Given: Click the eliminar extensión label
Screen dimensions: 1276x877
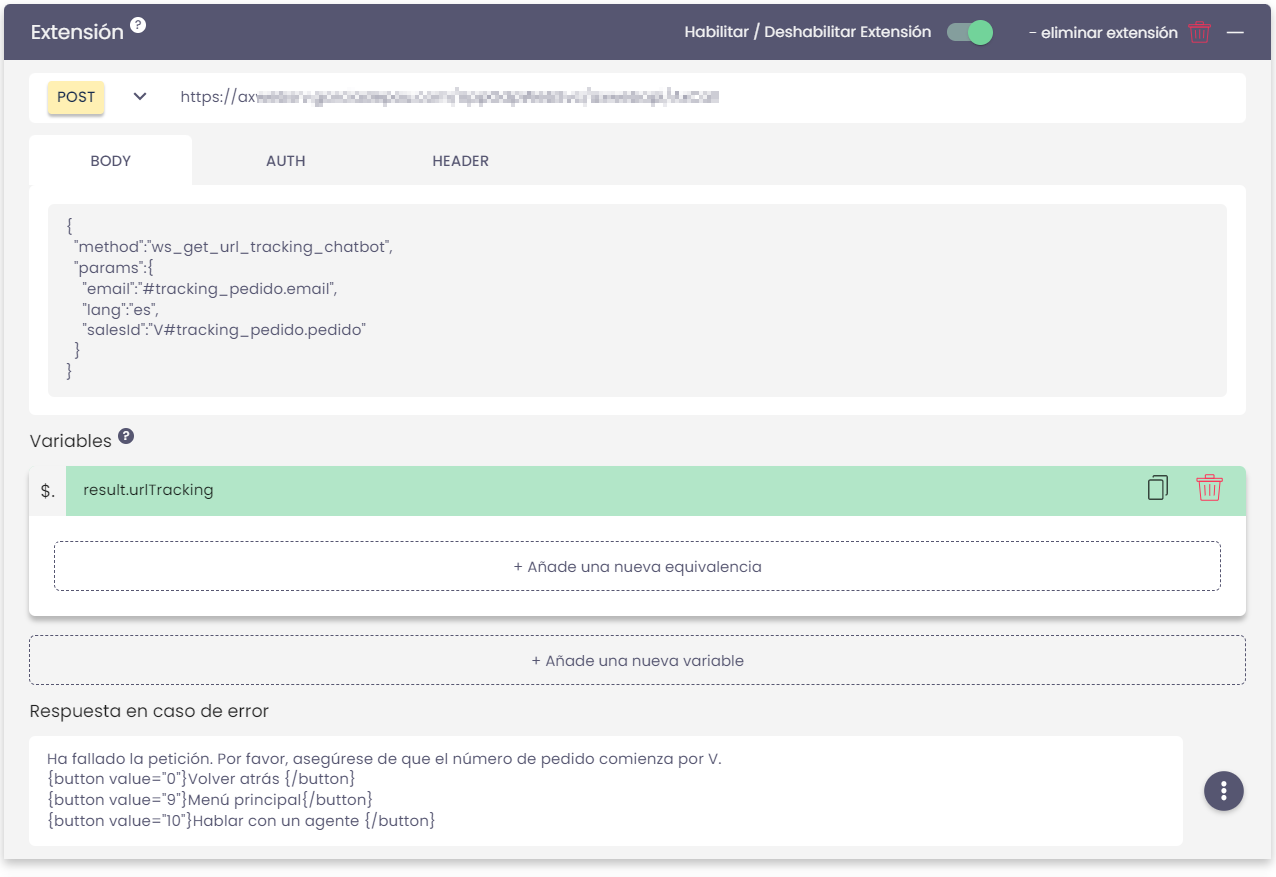Looking at the screenshot, I should pyautogui.click(x=1102, y=33).
